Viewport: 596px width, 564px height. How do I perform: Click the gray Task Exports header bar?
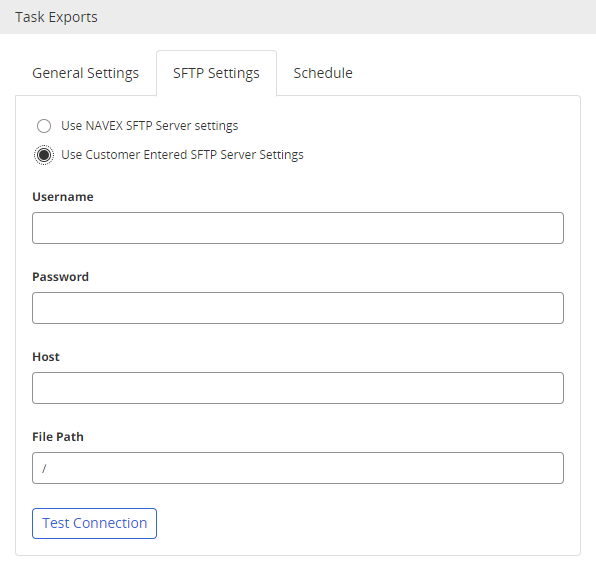(298, 17)
